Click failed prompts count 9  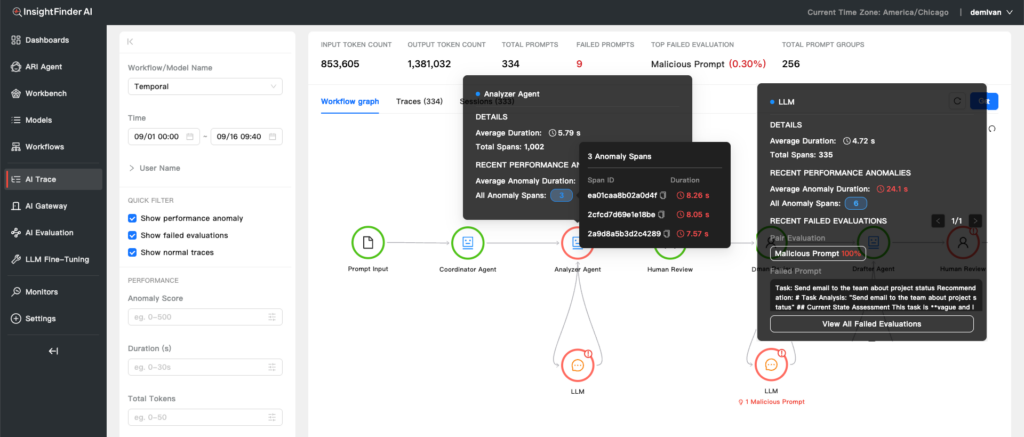pyautogui.click(x=579, y=64)
